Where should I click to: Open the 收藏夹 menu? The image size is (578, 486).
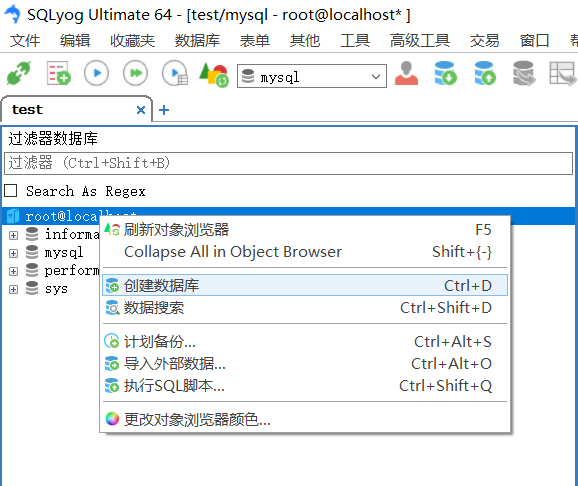pos(132,40)
